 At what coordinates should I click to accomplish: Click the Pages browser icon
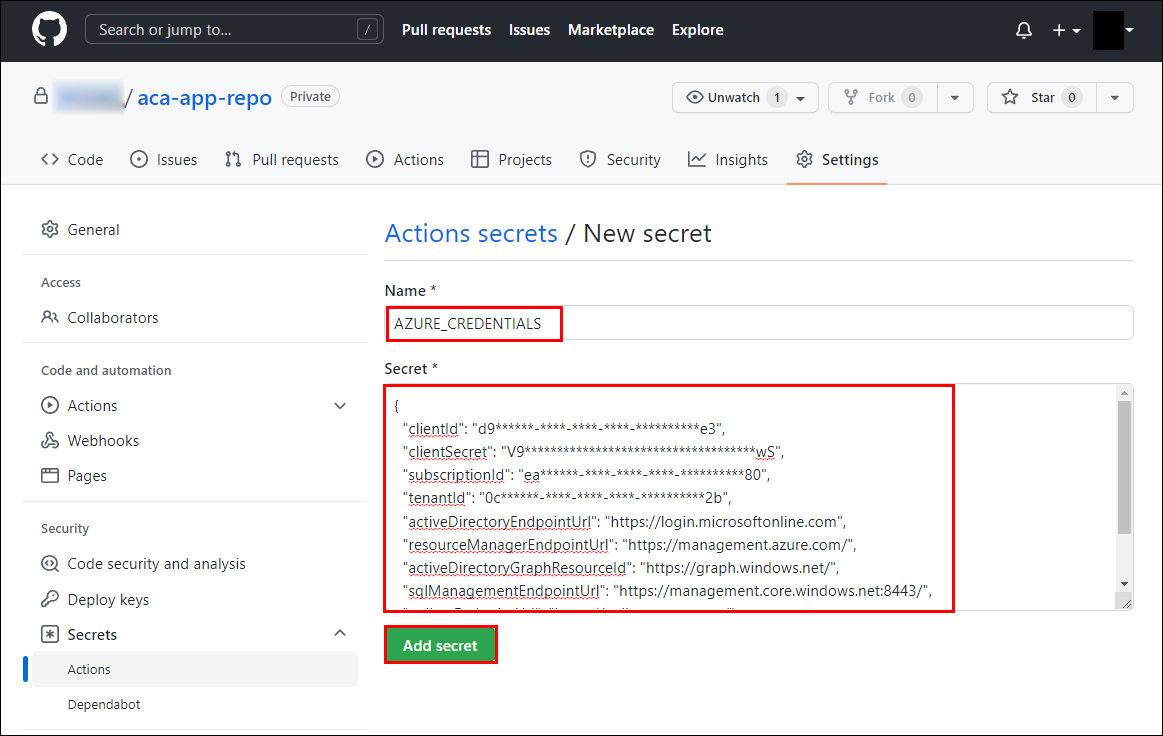[50, 476]
